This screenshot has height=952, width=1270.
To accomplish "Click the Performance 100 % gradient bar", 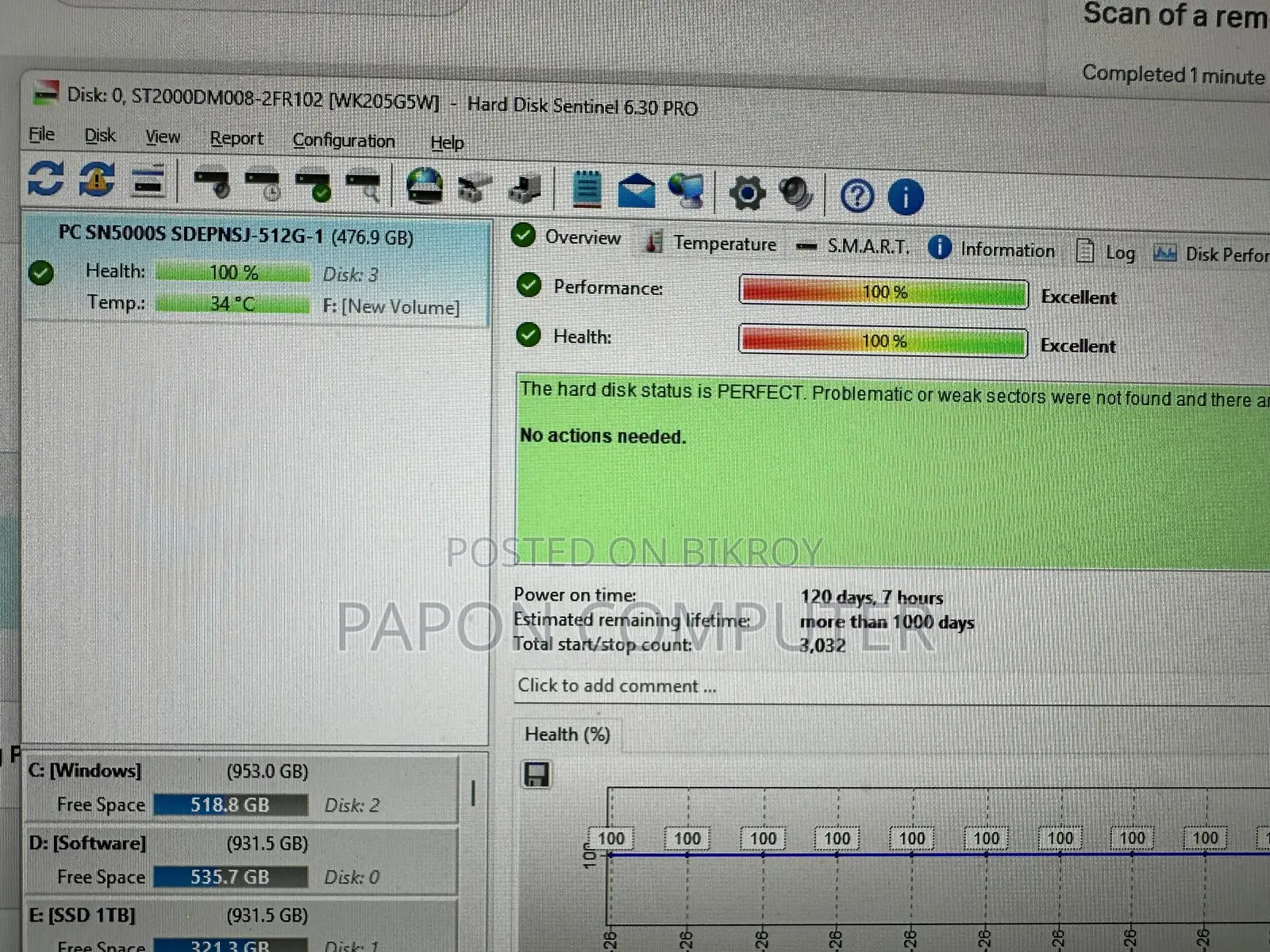I will click(883, 292).
